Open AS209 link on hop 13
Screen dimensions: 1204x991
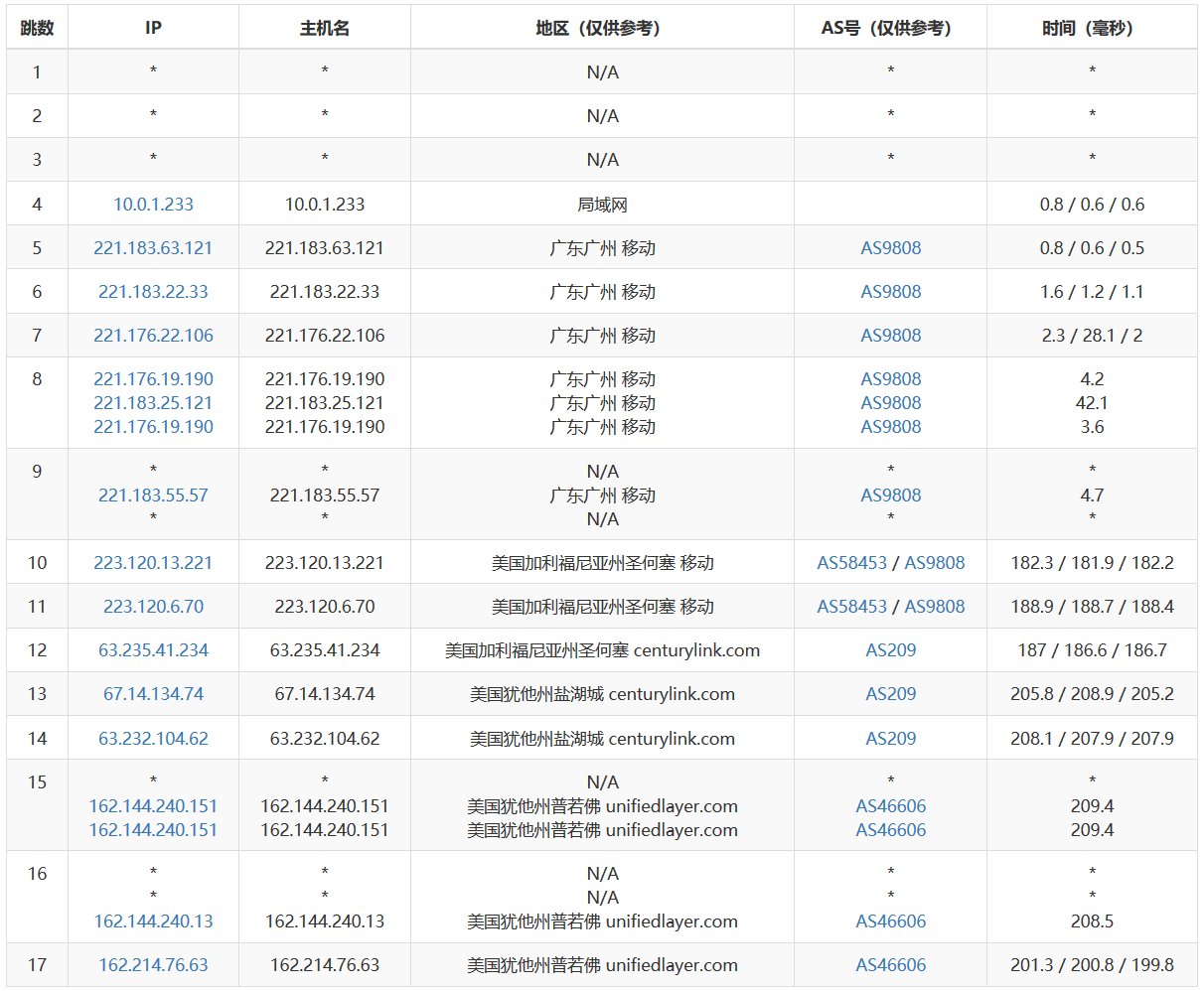click(890, 693)
